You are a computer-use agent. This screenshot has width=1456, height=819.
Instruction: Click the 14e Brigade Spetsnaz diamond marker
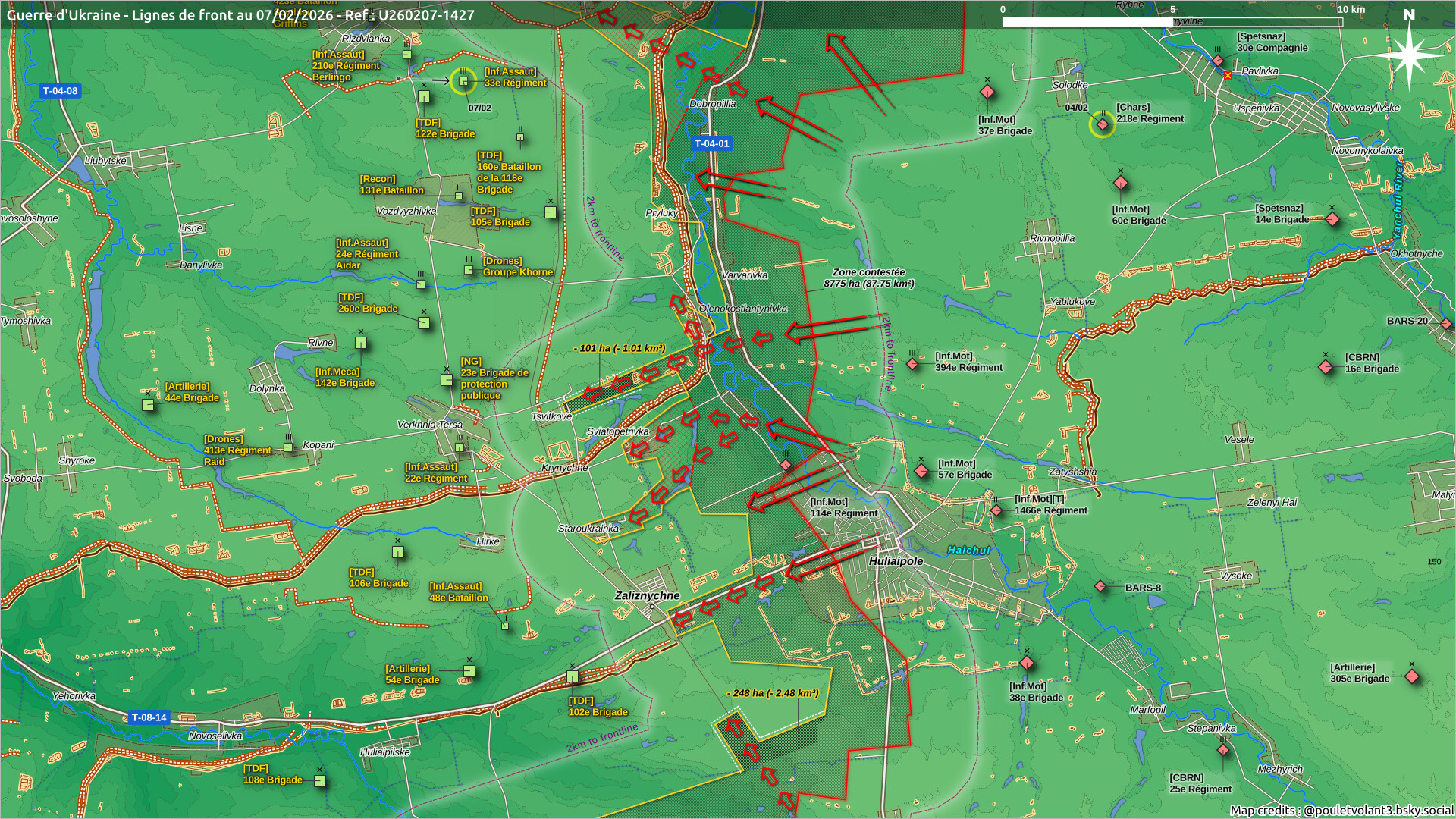(1332, 220)
